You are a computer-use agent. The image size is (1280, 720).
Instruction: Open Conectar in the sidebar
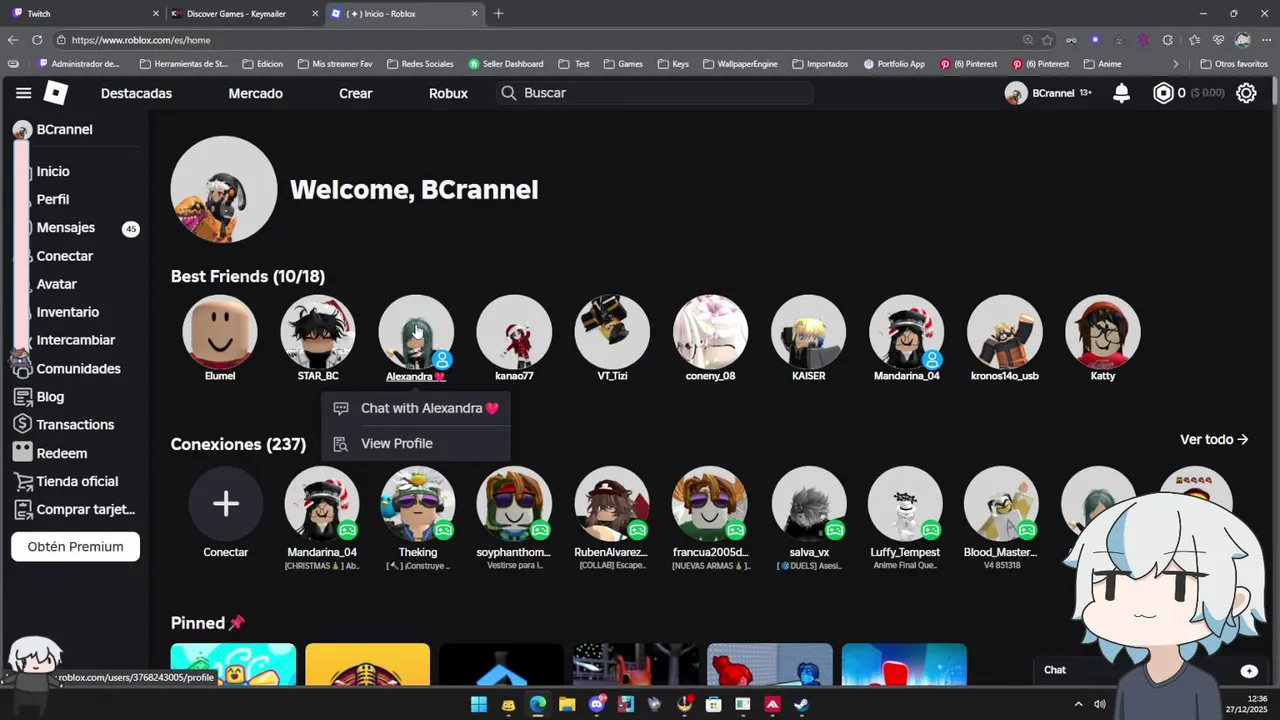coord(65,256)
